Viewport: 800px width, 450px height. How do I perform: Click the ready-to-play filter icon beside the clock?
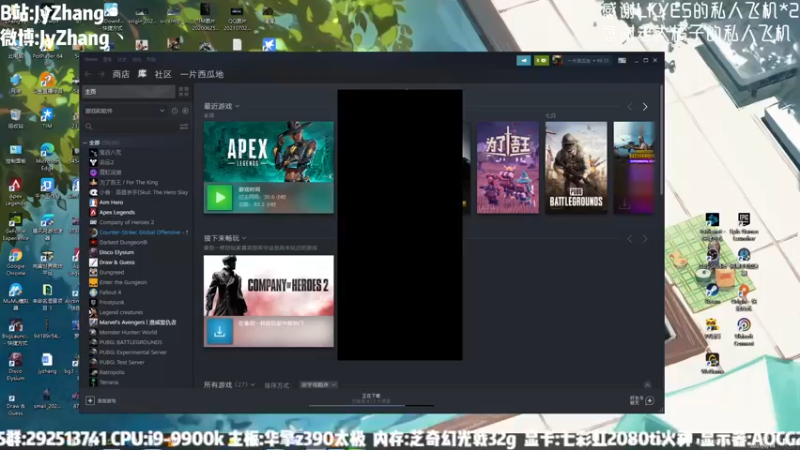point(185,111)
